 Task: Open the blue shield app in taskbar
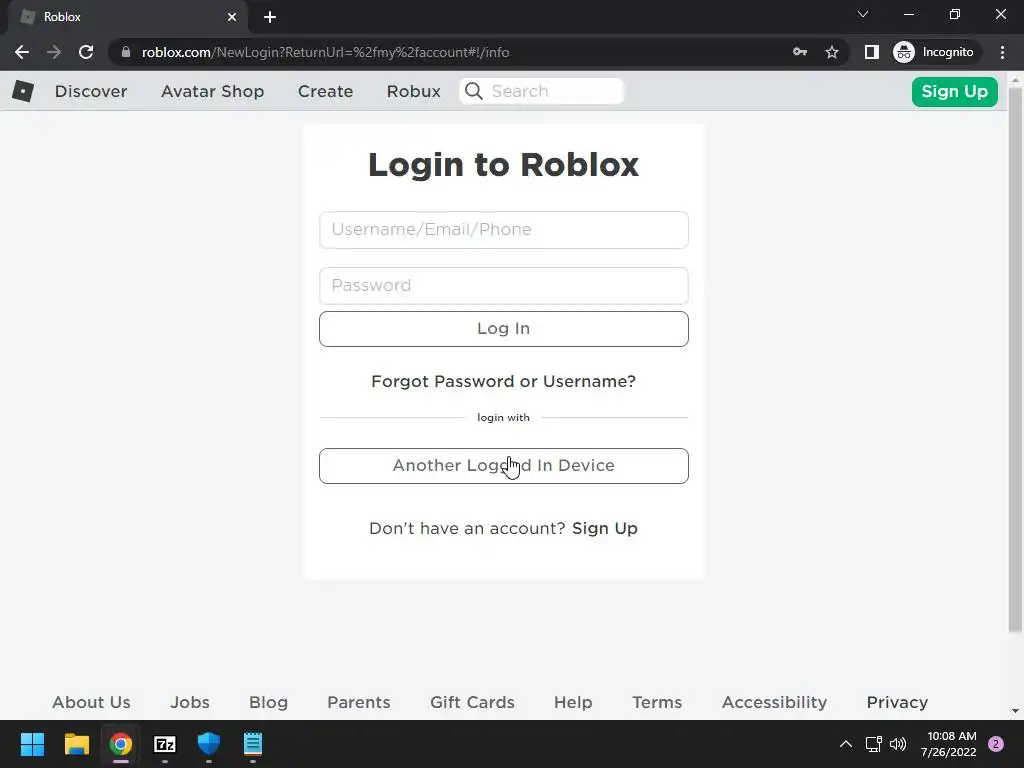click(x=209, y=744)
